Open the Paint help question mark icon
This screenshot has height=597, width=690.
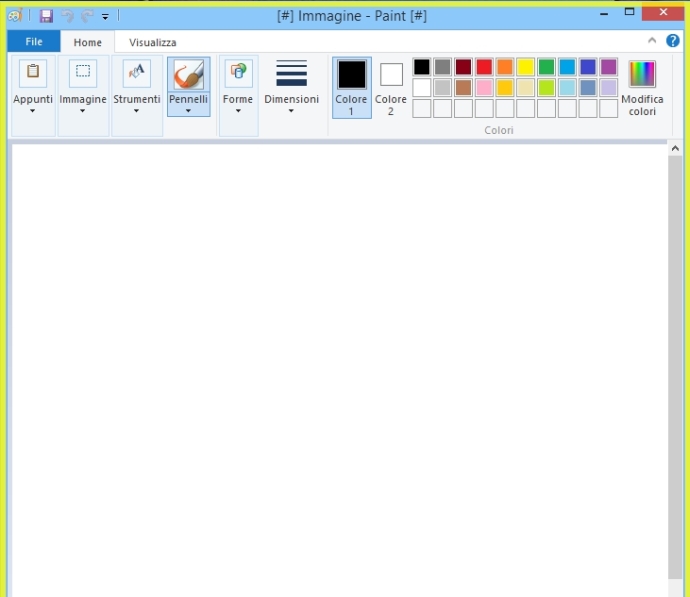672,41
